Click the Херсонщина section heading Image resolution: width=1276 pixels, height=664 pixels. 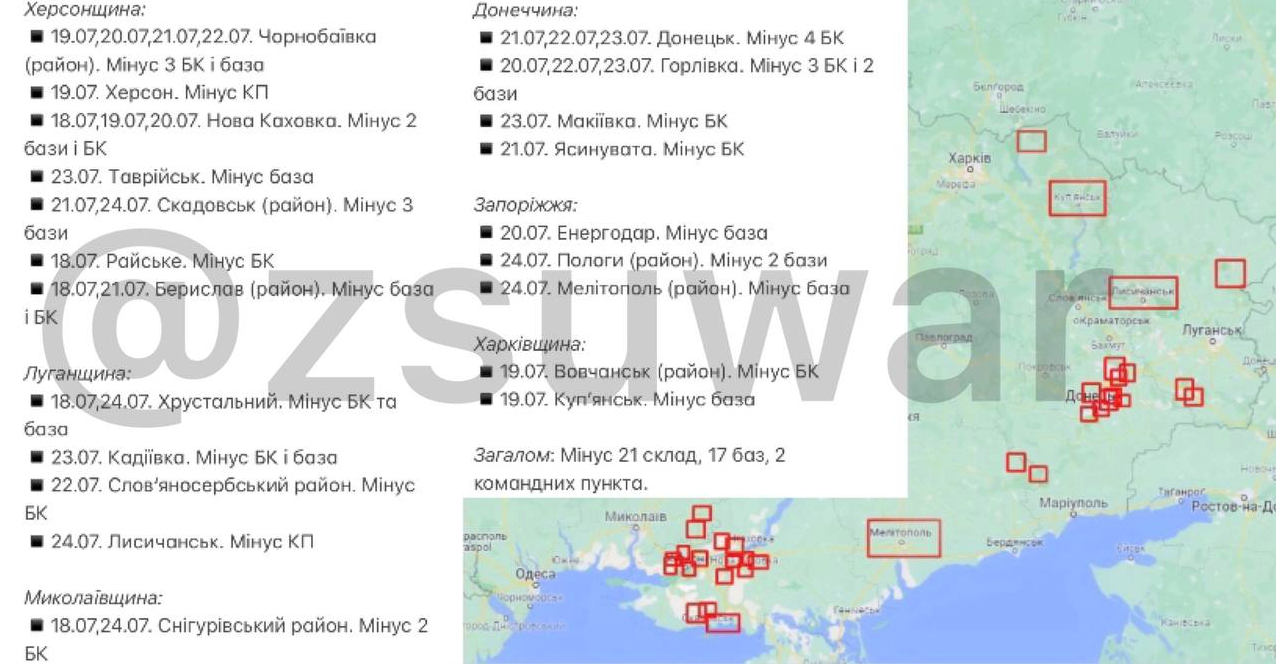click(x=83, y=10)
